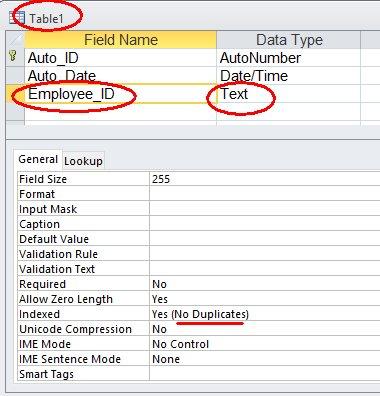
Task: Click the primary key icon beside Auto_ID
Action: 13,56
